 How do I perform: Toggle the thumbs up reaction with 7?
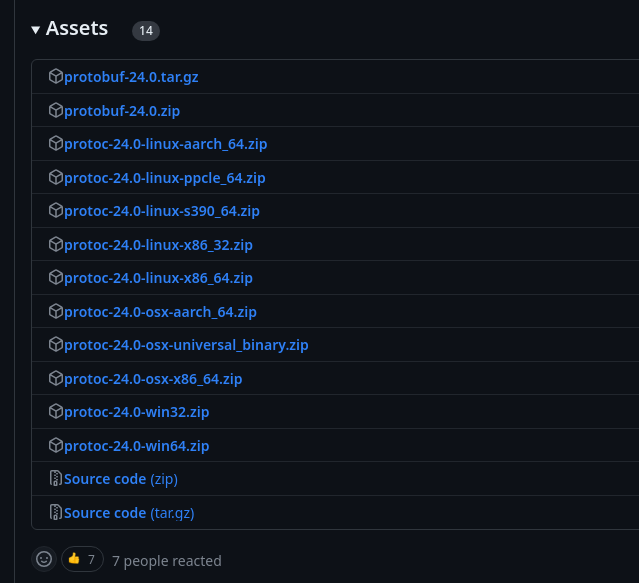82,559
